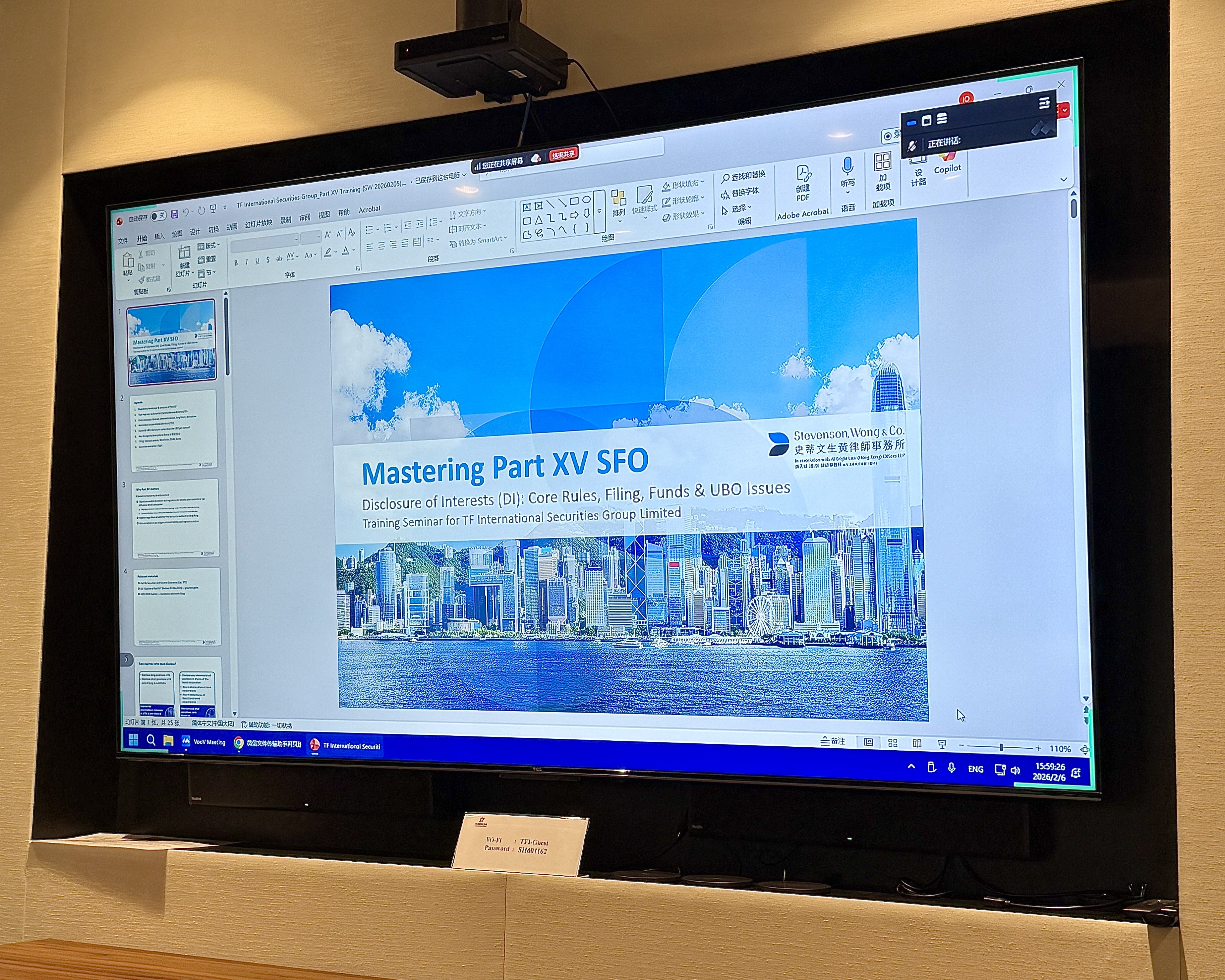This screenshot has width=1225, height=980.
Task: Apply italic with the I icon
Action: click(247, 261)
